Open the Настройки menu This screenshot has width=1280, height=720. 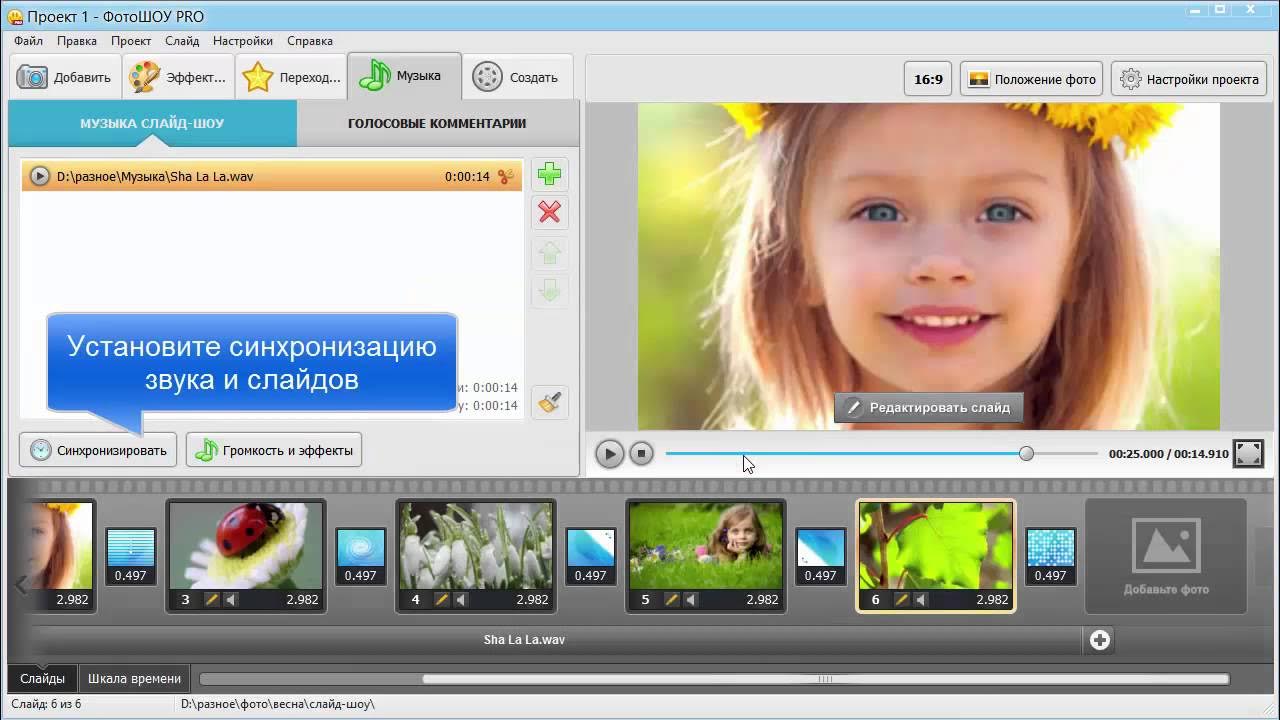click(x=243, y=41)
